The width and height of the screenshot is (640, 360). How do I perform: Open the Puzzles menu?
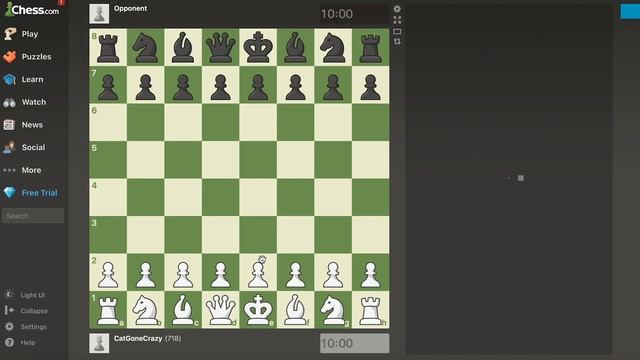click(x=36, y=57)
